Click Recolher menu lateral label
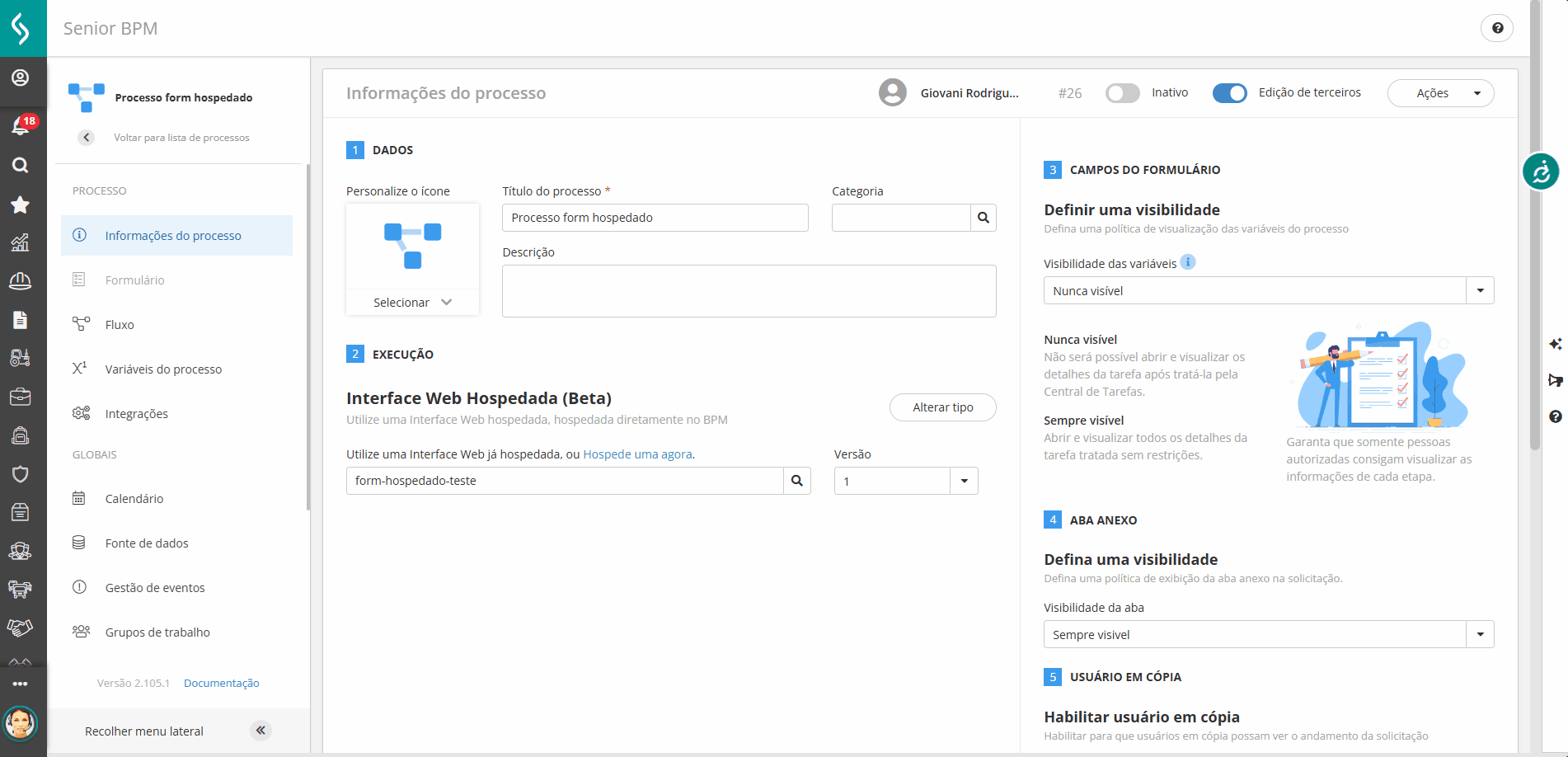Viewport: 1568px width, 757px height. pos(144,731)
